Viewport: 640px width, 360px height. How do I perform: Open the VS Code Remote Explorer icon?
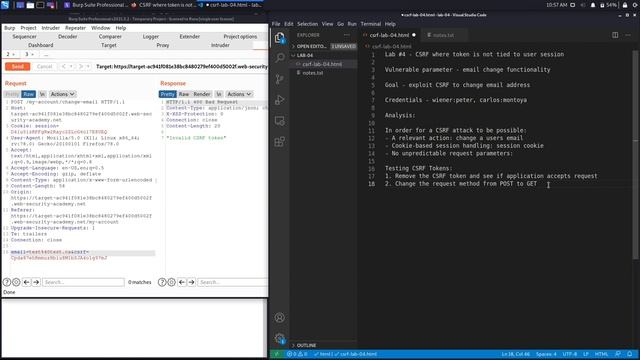(280, 121)
